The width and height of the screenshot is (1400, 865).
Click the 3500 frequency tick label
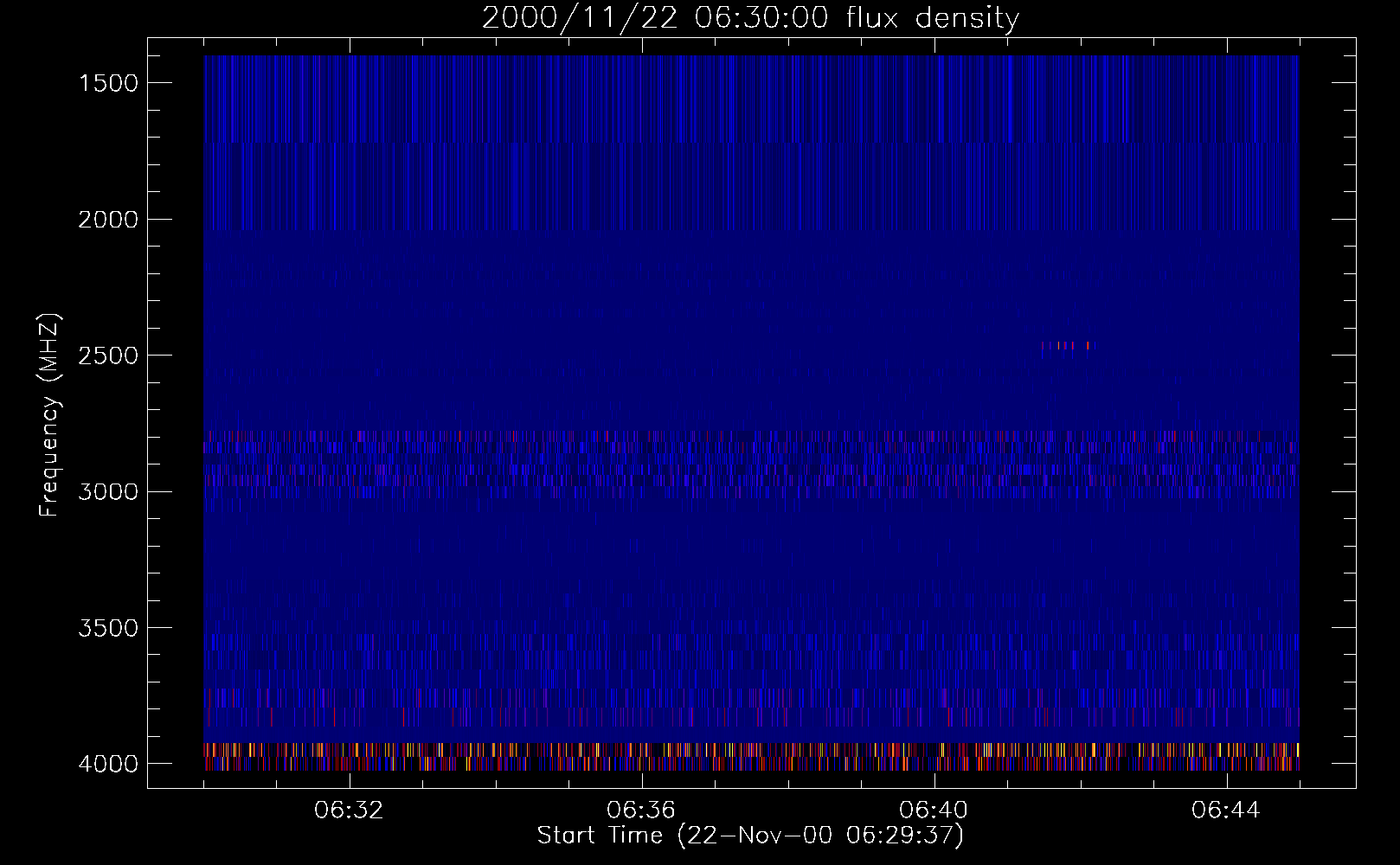click(108, 628)
